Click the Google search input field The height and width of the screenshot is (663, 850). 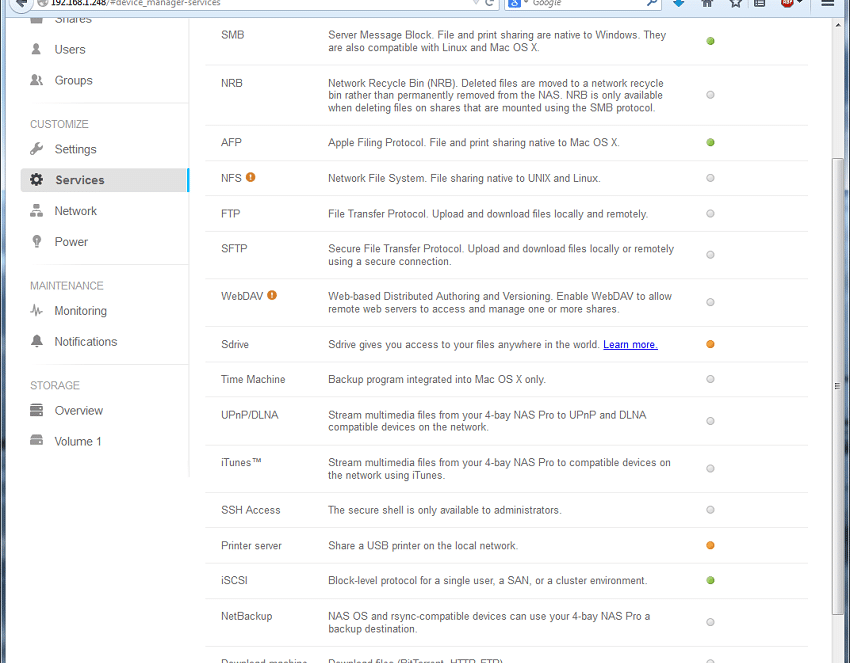click(x=585, y=3)
